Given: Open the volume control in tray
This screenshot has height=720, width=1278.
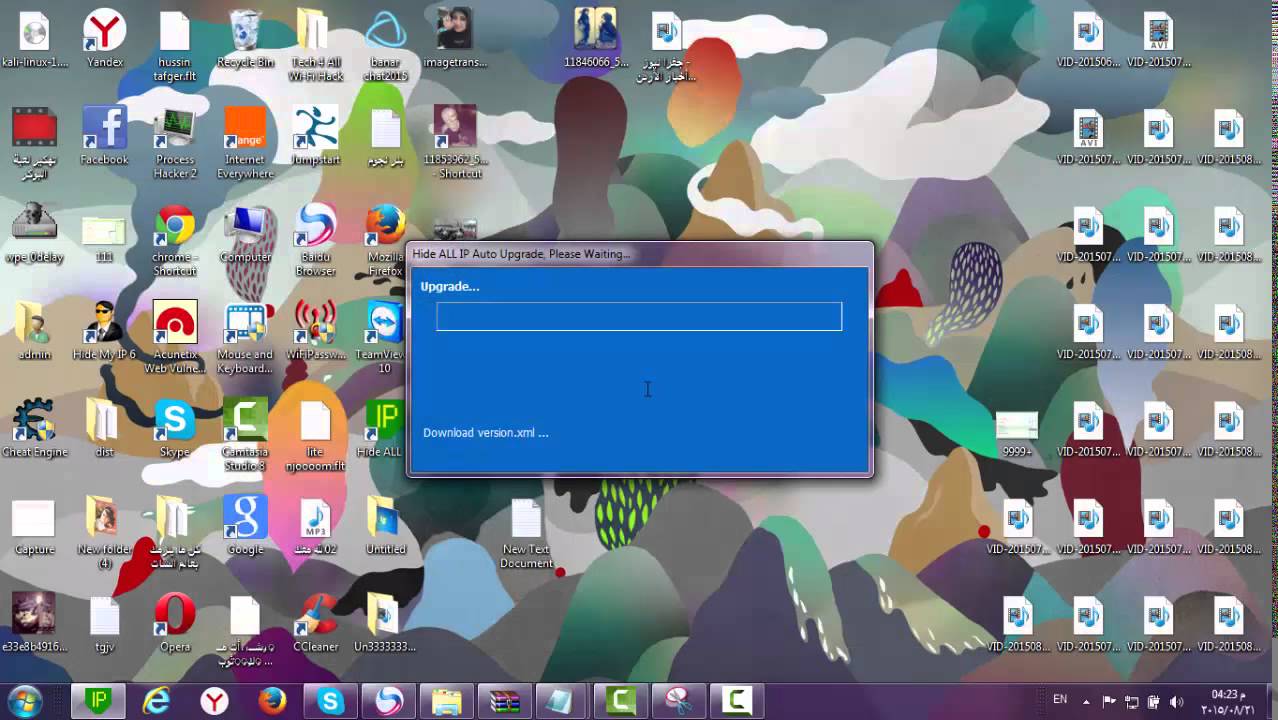Looking at the screenshot, I should click(1177, 701).
